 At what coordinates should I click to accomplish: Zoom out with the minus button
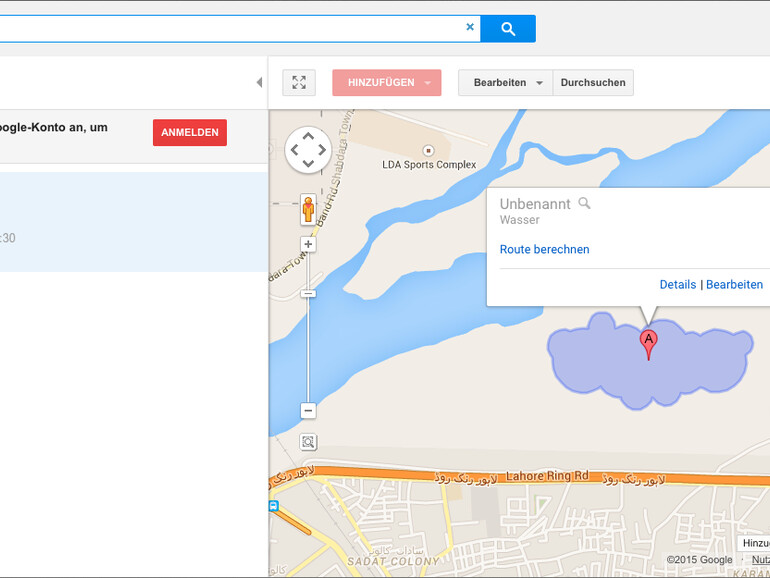point(308,411)
